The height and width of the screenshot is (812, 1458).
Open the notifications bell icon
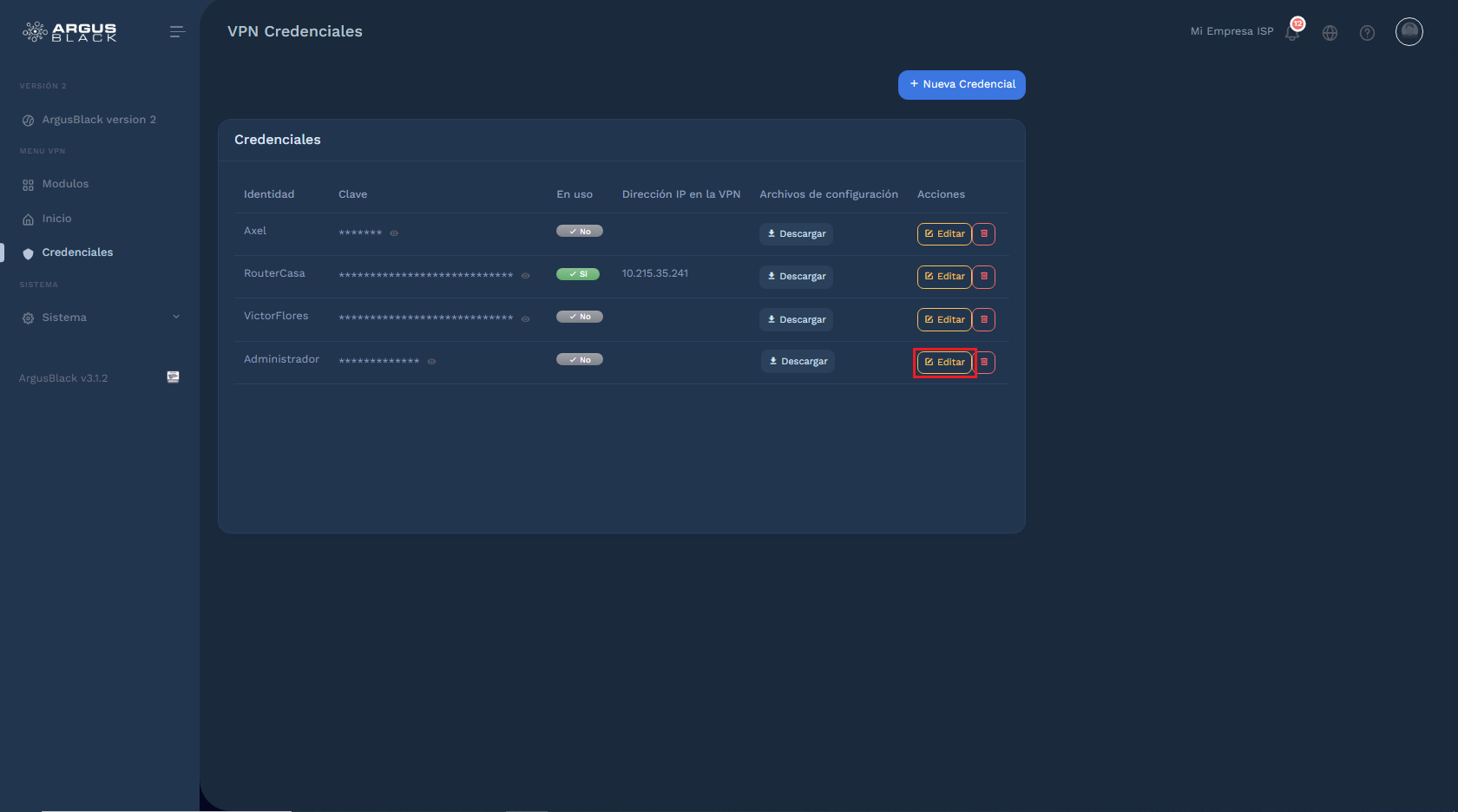coord(1292,32)
